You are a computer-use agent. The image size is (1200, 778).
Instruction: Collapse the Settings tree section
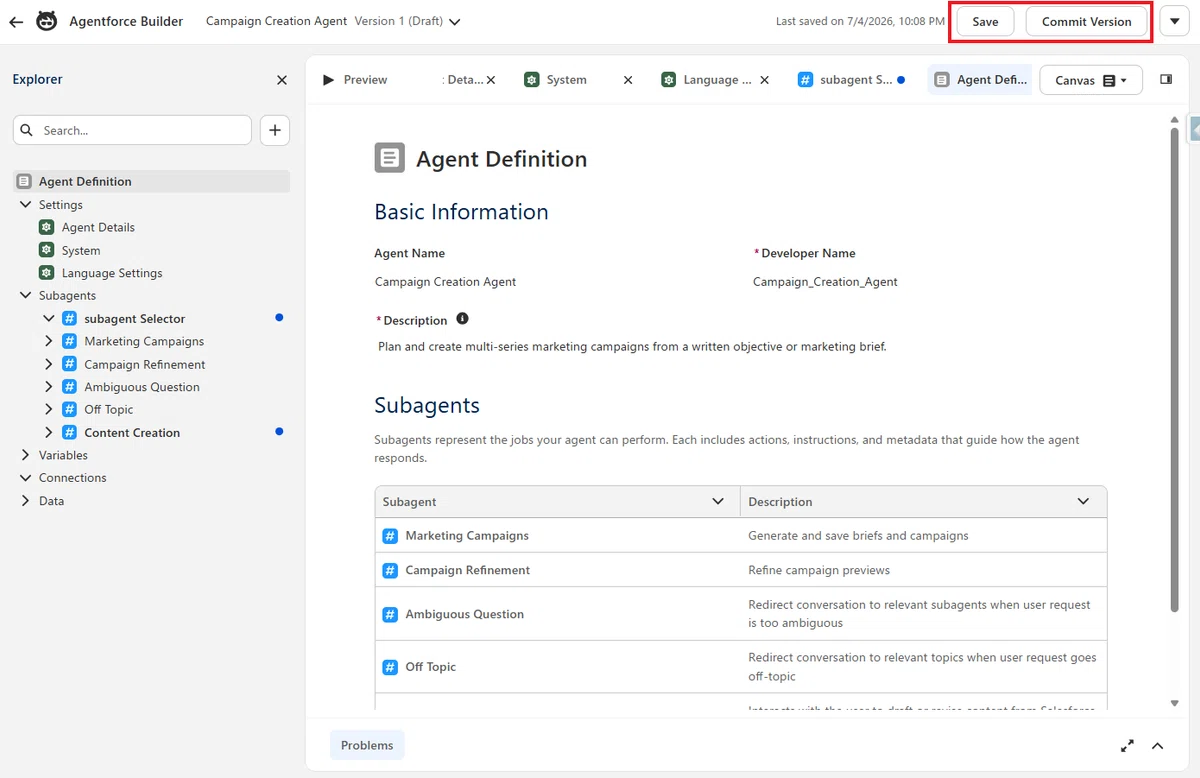pos(25,204)
